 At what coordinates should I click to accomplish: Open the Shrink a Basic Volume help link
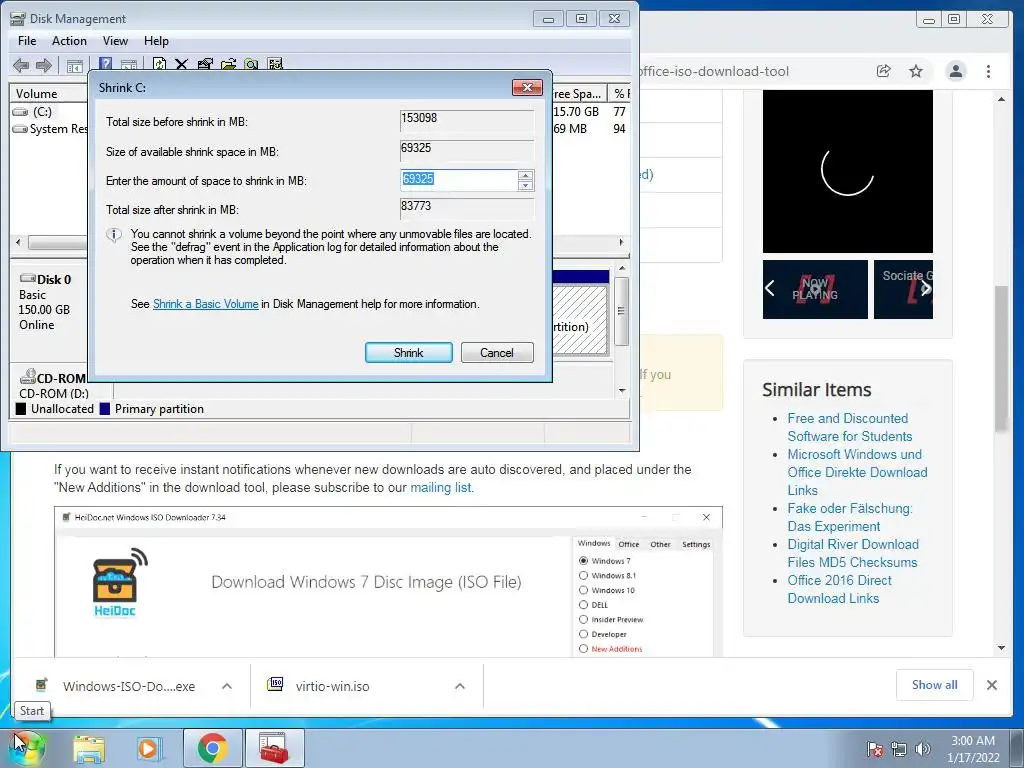coord(206,304)
